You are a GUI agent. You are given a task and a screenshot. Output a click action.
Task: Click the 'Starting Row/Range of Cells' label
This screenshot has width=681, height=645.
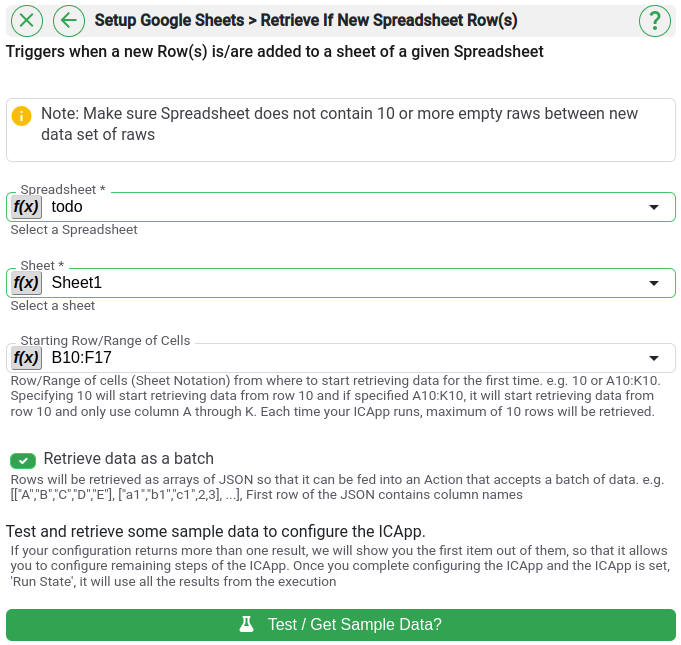coord(106,341)
